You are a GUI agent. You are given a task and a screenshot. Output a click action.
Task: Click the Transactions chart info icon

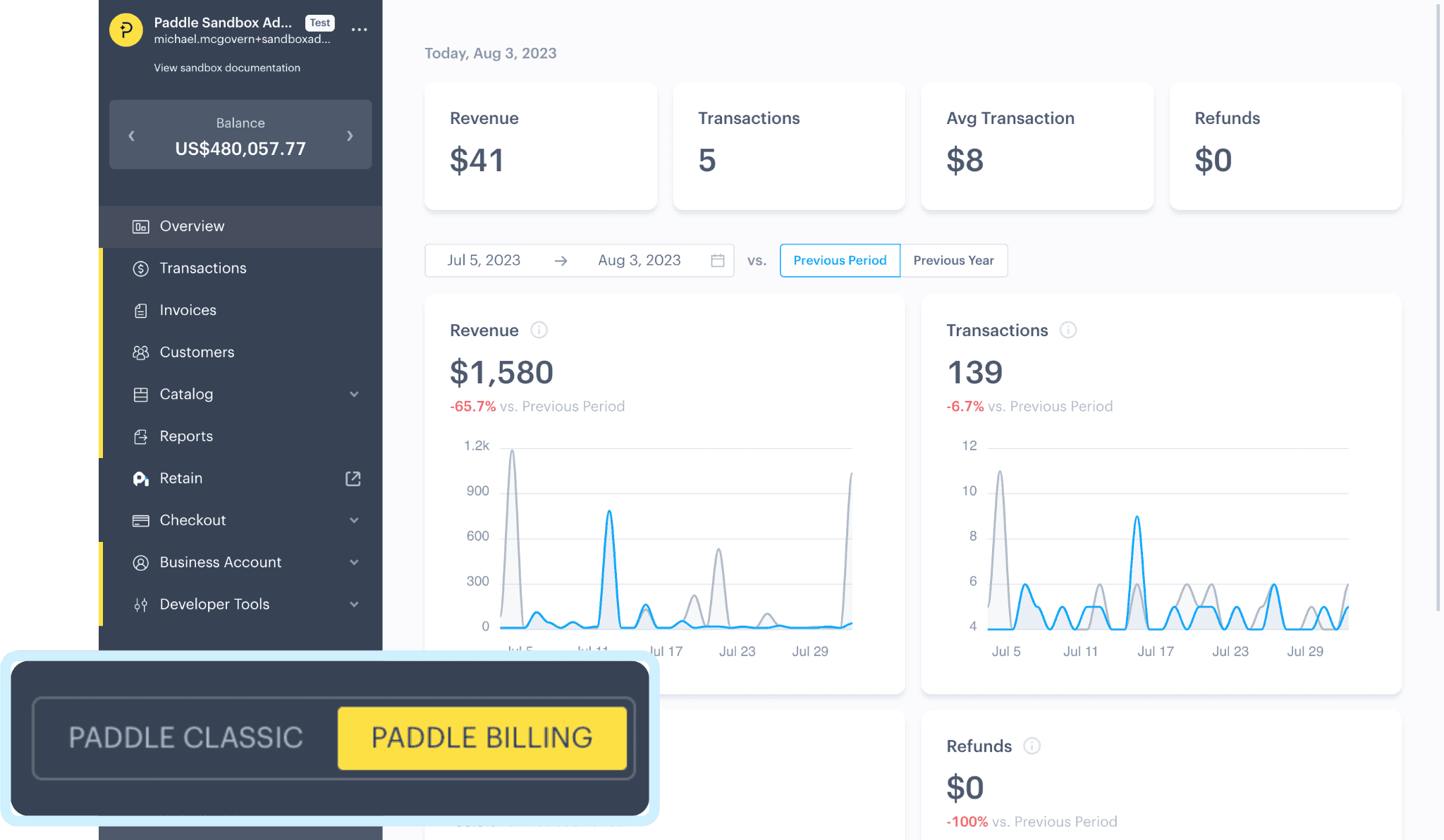(x=1067, y=330)
